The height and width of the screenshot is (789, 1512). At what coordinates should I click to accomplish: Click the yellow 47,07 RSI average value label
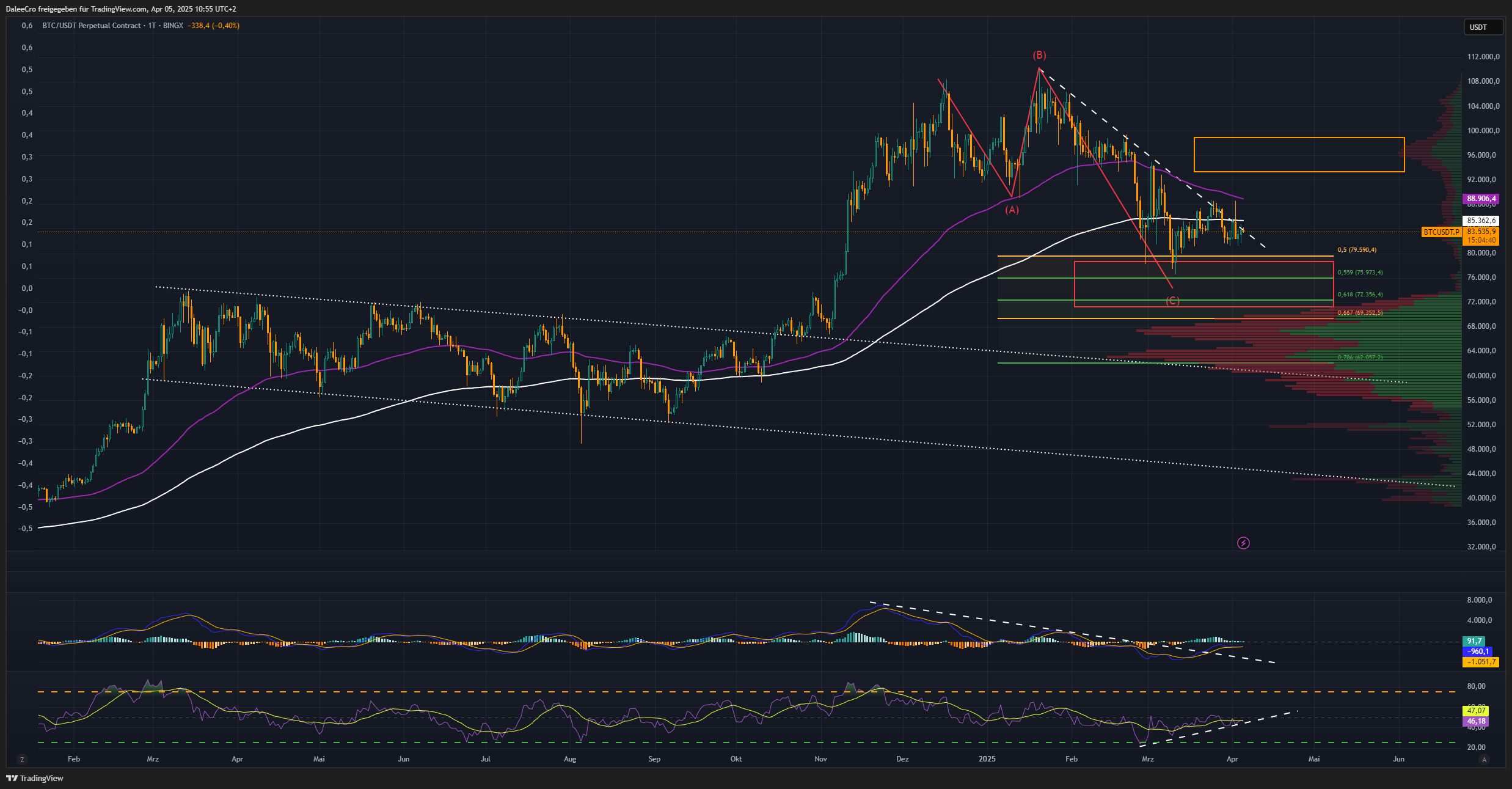[x=1475, y=711]
